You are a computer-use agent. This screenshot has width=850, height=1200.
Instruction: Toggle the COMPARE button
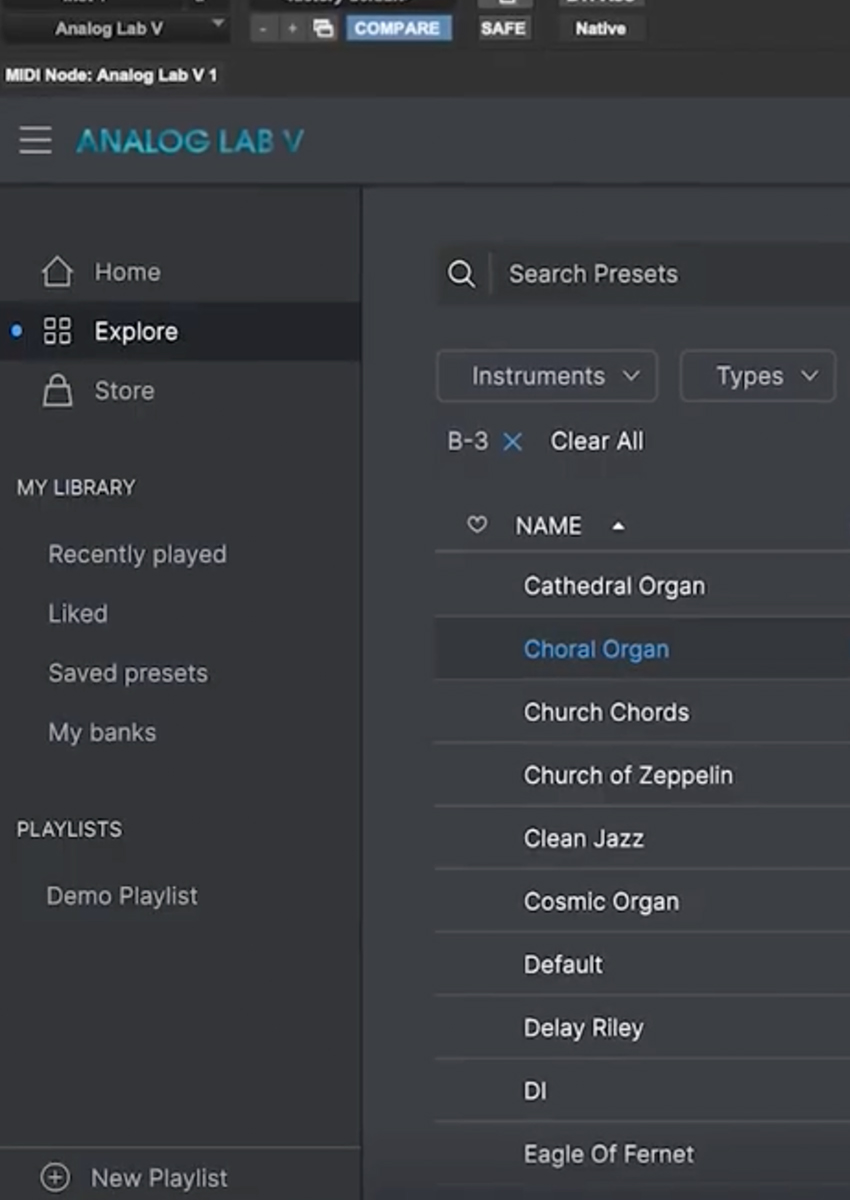pos(398,29)
